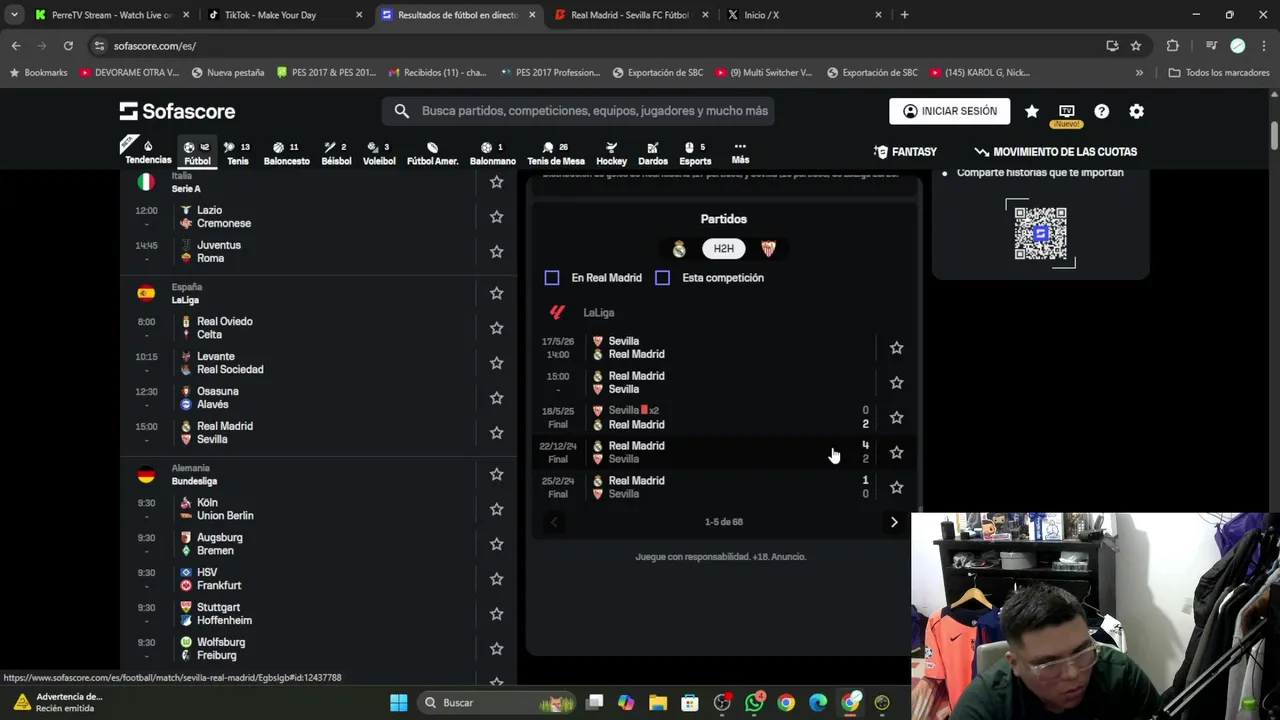Select the Hockey sport icon

(611, 153)
